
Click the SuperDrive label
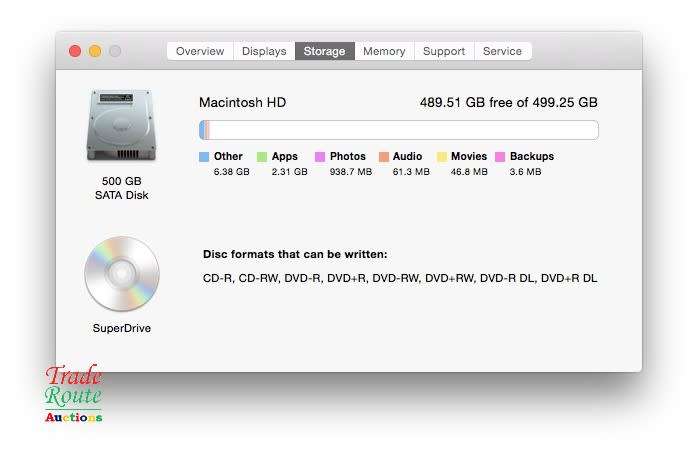tap(122, 328)
